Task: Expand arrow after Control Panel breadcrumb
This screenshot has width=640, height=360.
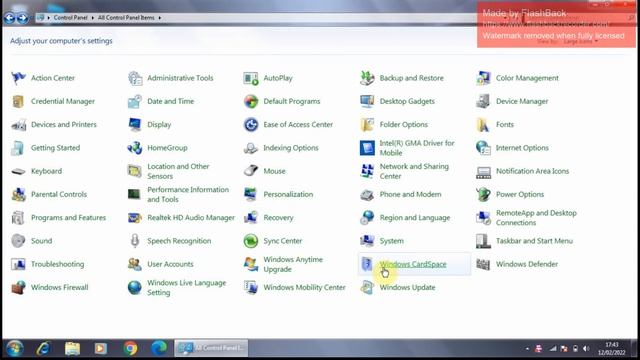Action: tap(93, 18)
